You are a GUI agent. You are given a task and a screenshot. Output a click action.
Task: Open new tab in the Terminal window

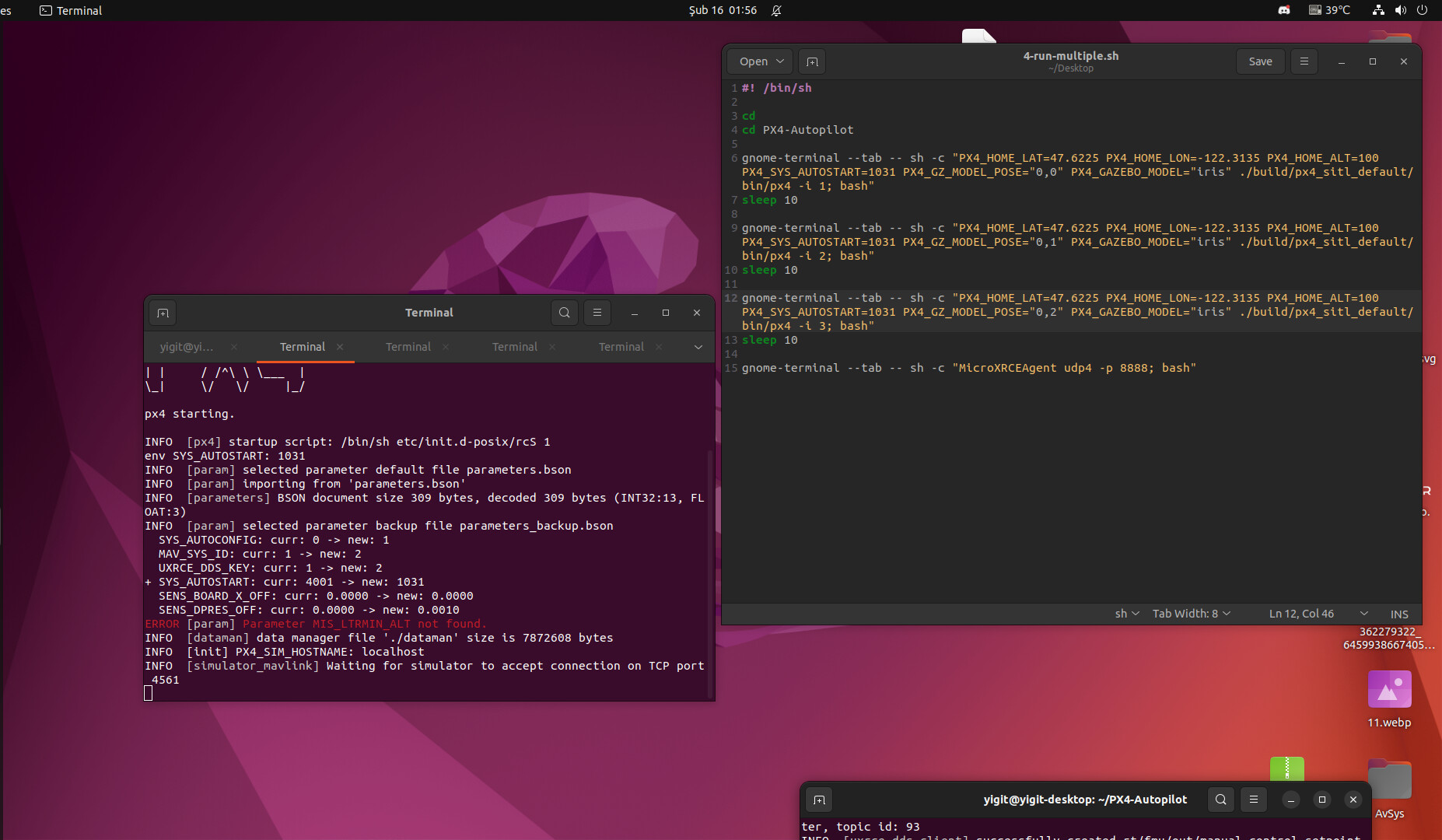click(163, 313)
